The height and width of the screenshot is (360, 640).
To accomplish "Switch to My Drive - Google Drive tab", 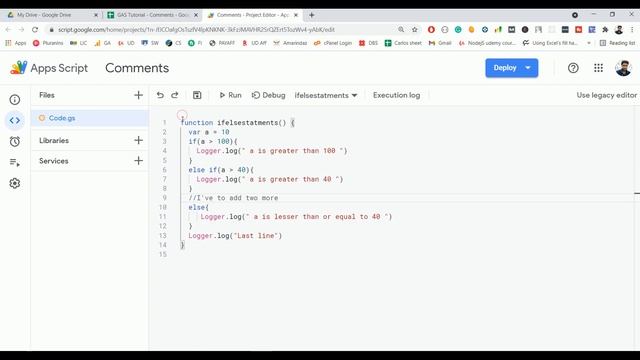I will point(51,15).
